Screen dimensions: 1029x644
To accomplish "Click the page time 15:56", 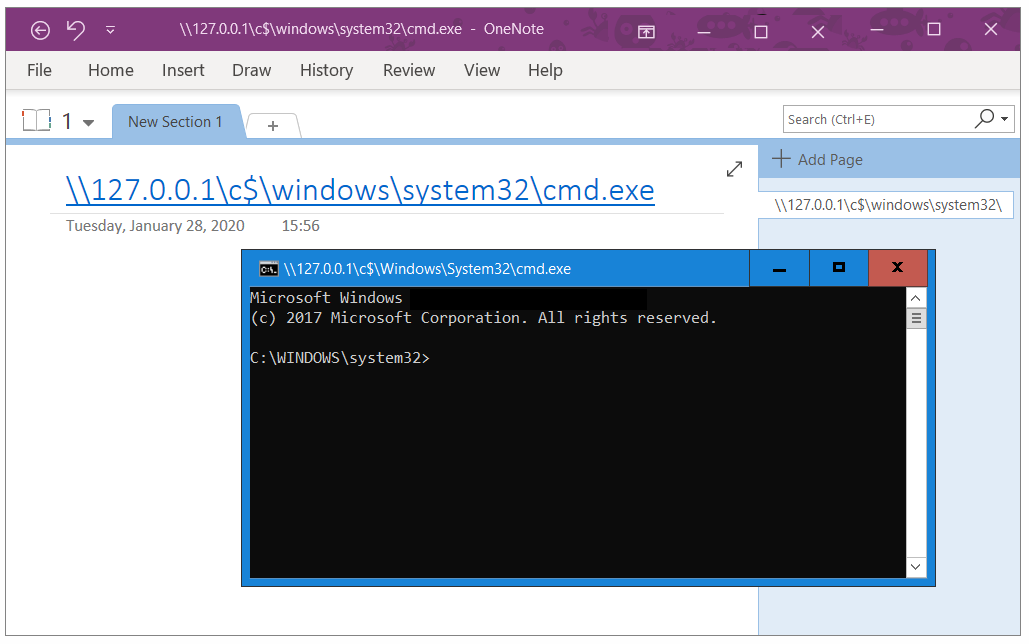I will coord(301,226).
